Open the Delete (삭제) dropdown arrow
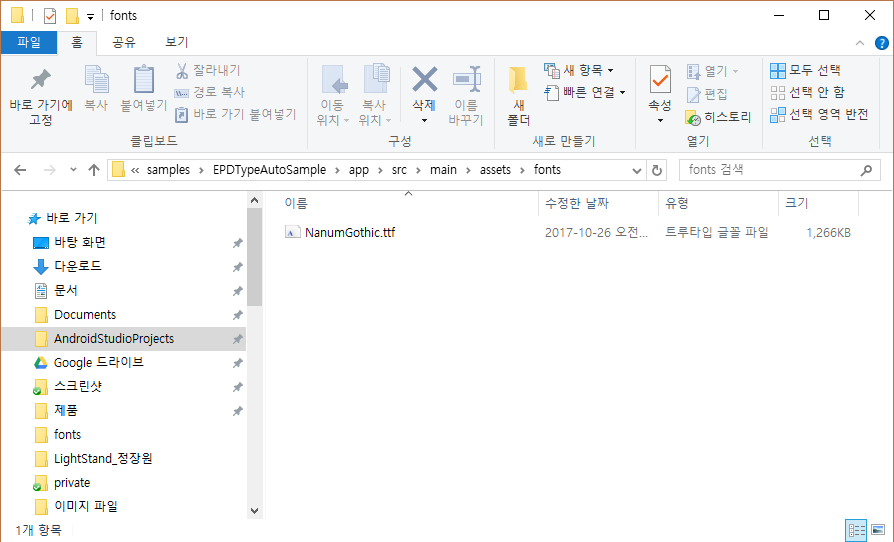The height and width of the screenshot is (542, 894). click(424, 120)
